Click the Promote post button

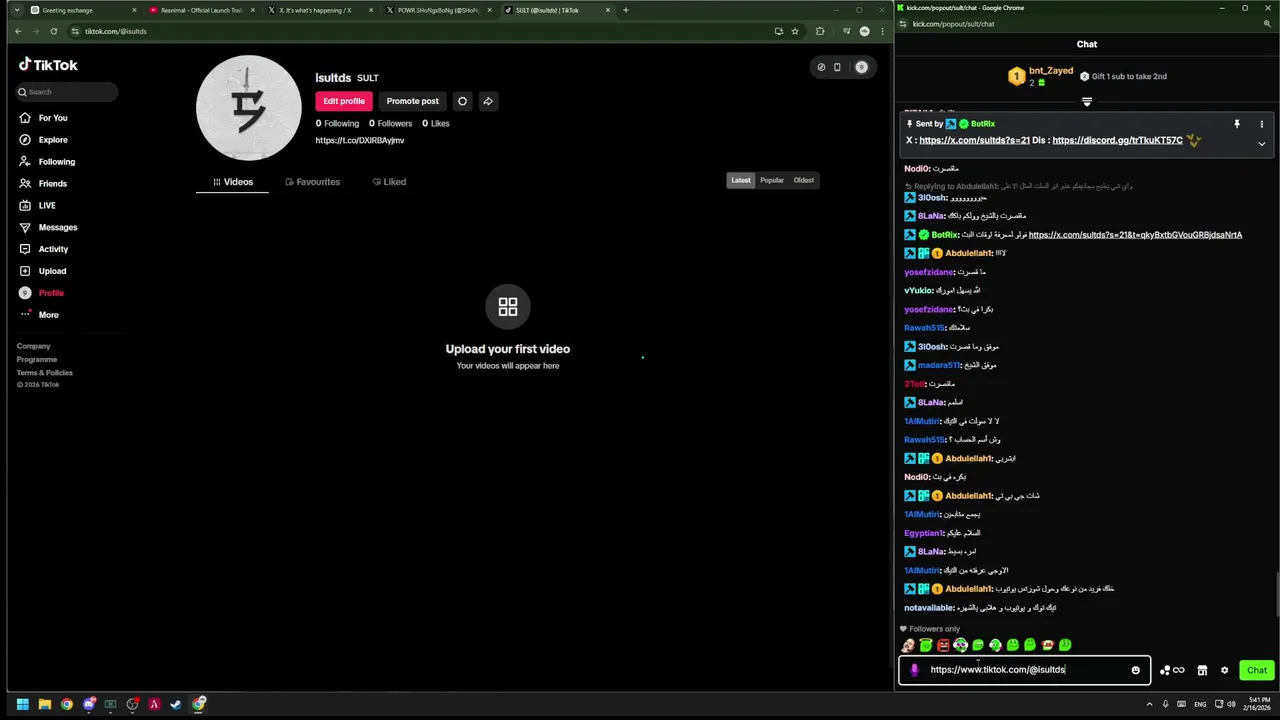413,101
